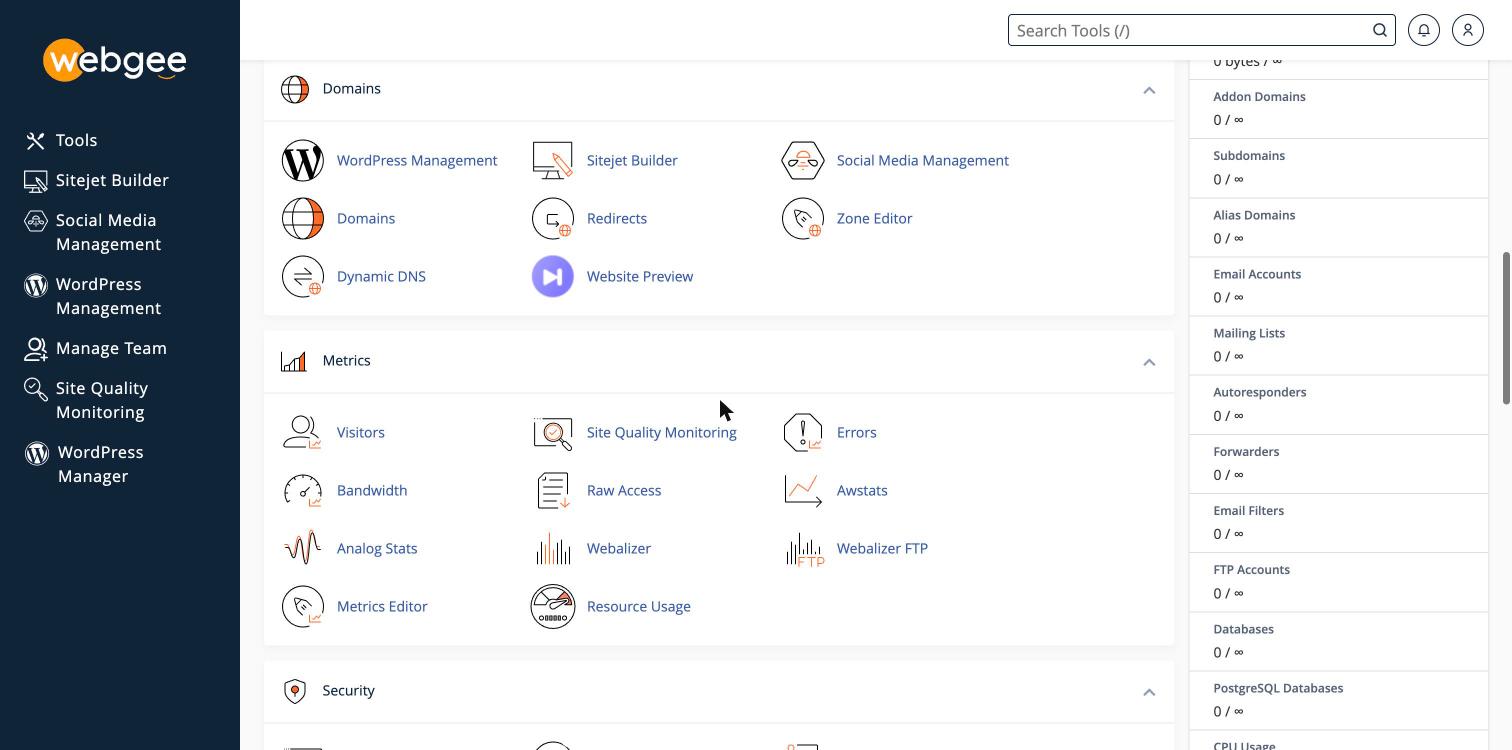The height and width of the screenshot is (750, 1512).
Task: Open the Raw Access link
Action: tap(624, 490)
